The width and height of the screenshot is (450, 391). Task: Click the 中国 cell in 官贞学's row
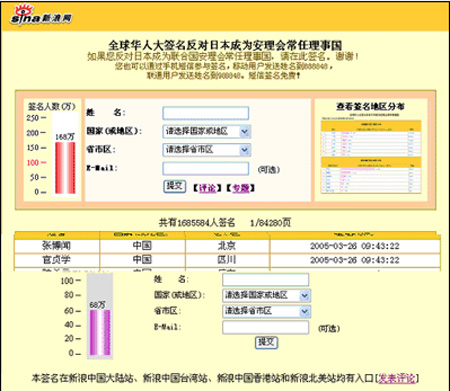(x=142, y=260)
